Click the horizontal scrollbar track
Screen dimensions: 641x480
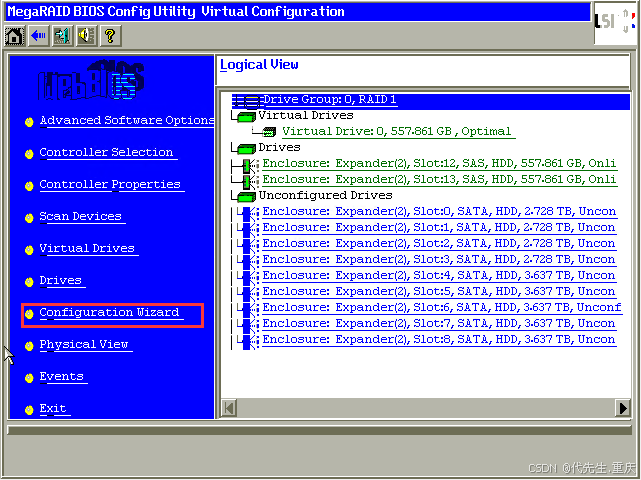point(426,408)
